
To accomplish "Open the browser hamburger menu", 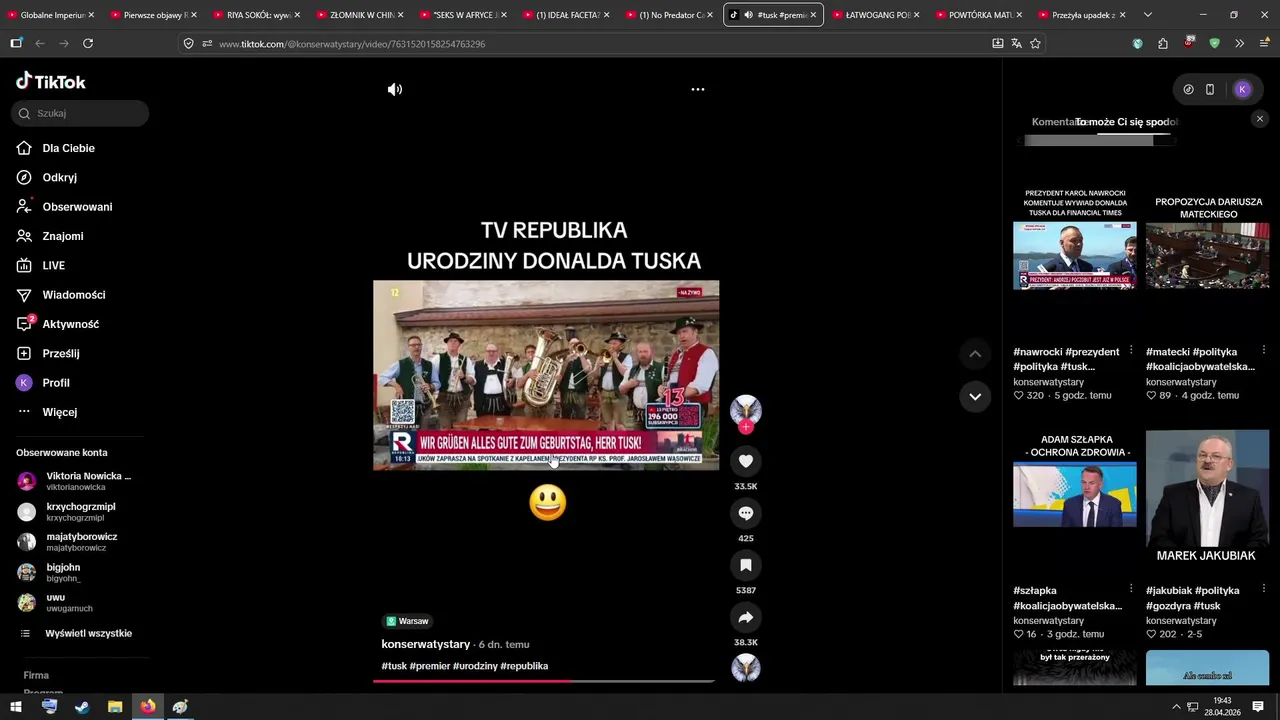I will [1264, 43].
